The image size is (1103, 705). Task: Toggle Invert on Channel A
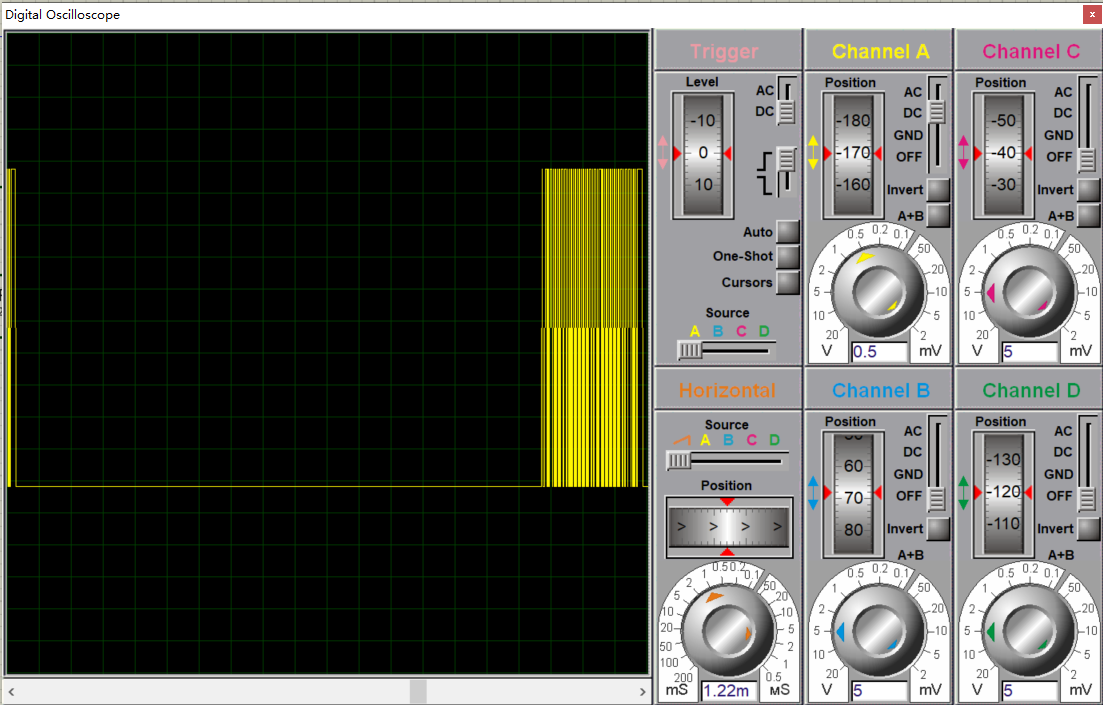[x=936, y=189]
